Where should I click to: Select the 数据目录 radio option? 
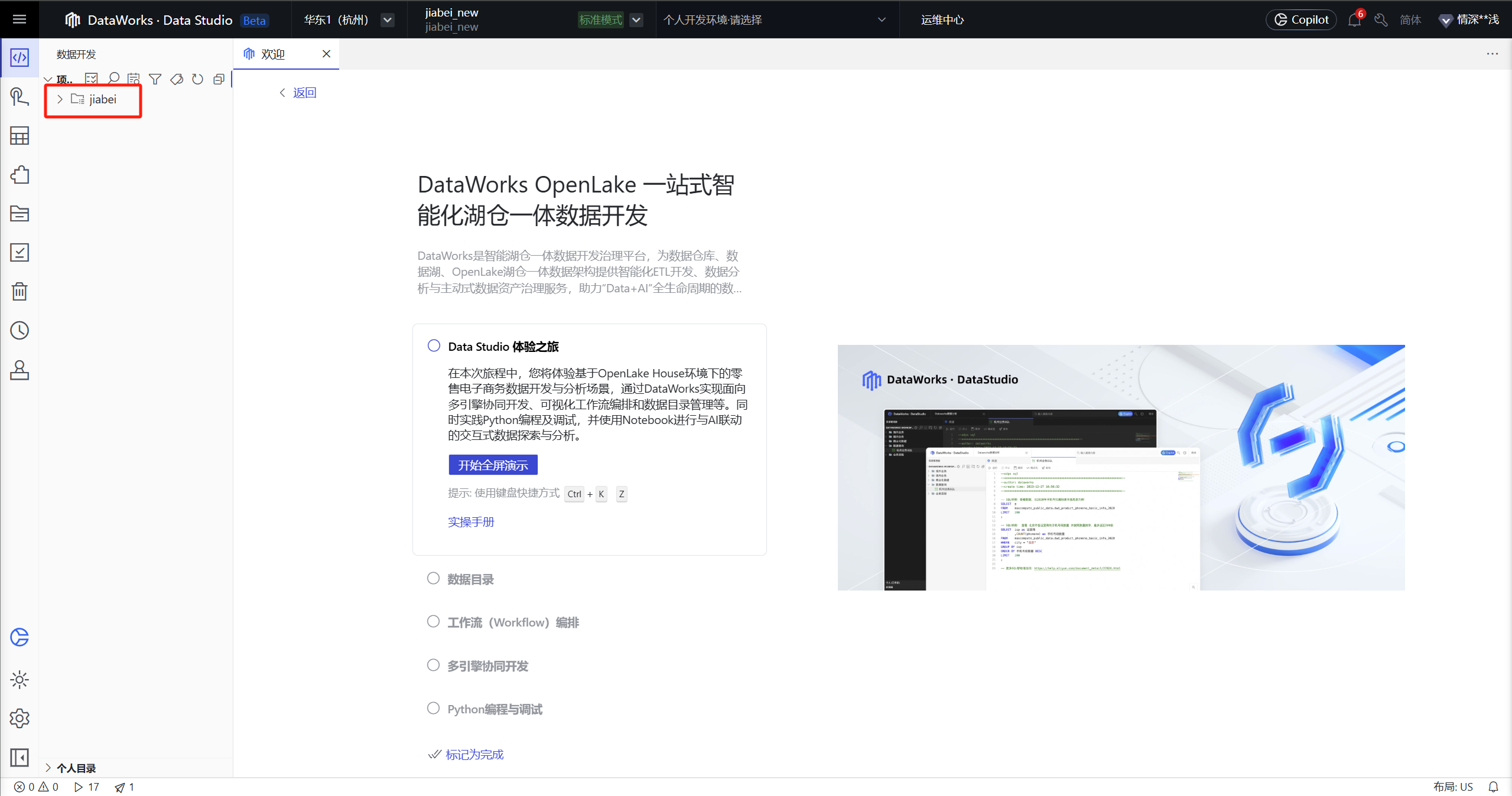434,579
